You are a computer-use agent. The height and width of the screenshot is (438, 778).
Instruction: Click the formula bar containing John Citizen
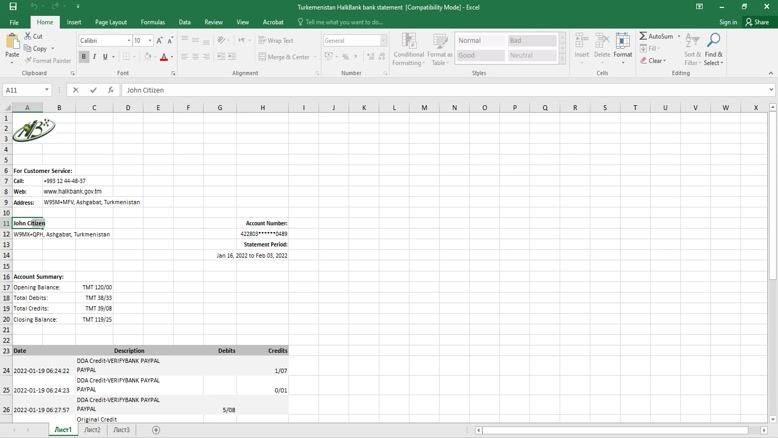point(440,90)
